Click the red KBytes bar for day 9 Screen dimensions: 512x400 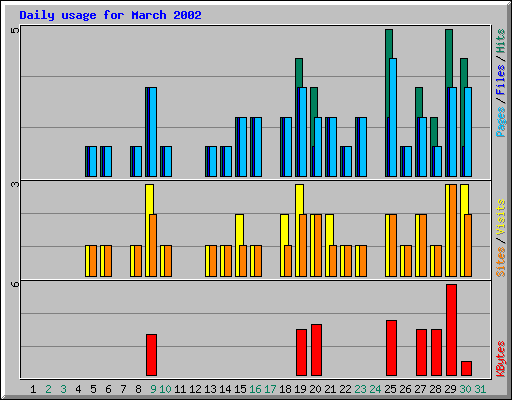tap(151, 355)
